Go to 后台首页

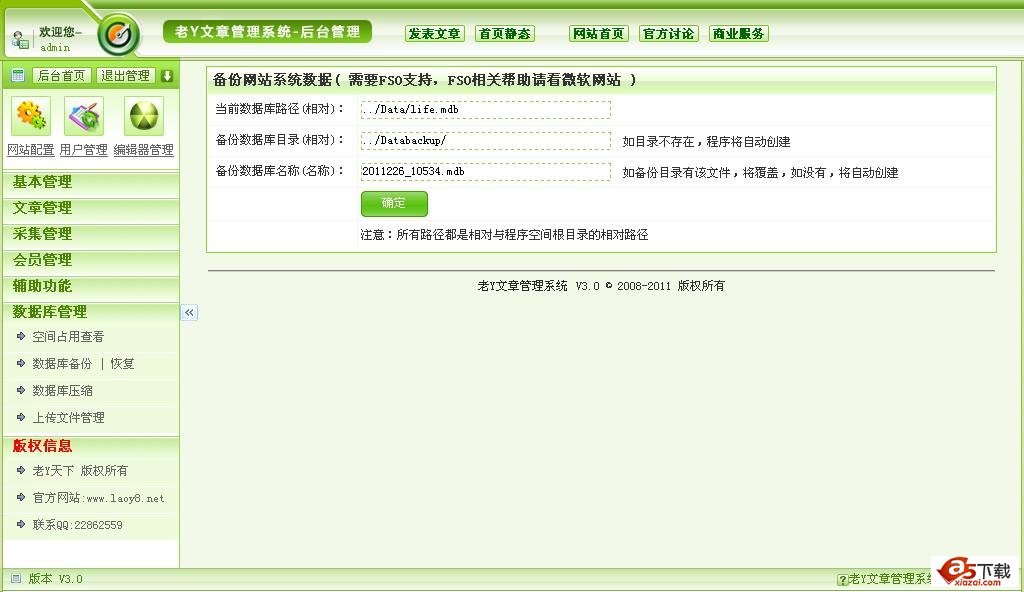(61, 76)
